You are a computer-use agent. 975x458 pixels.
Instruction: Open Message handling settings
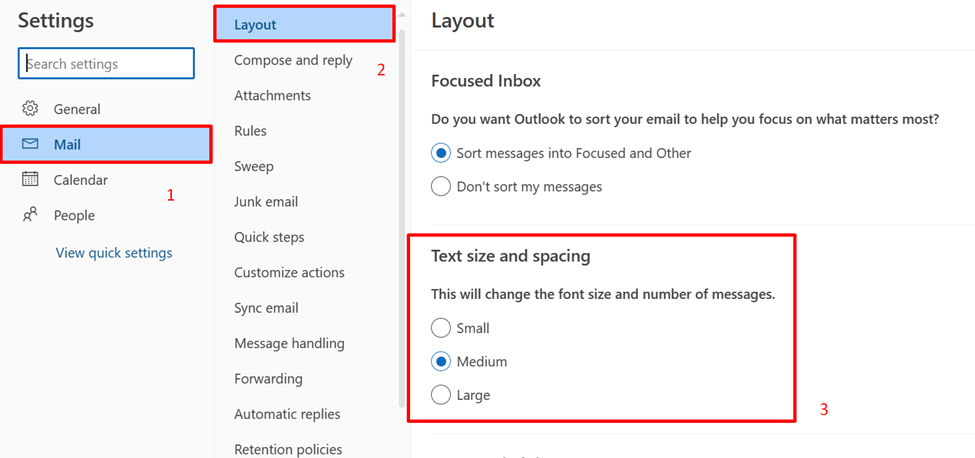289,344
